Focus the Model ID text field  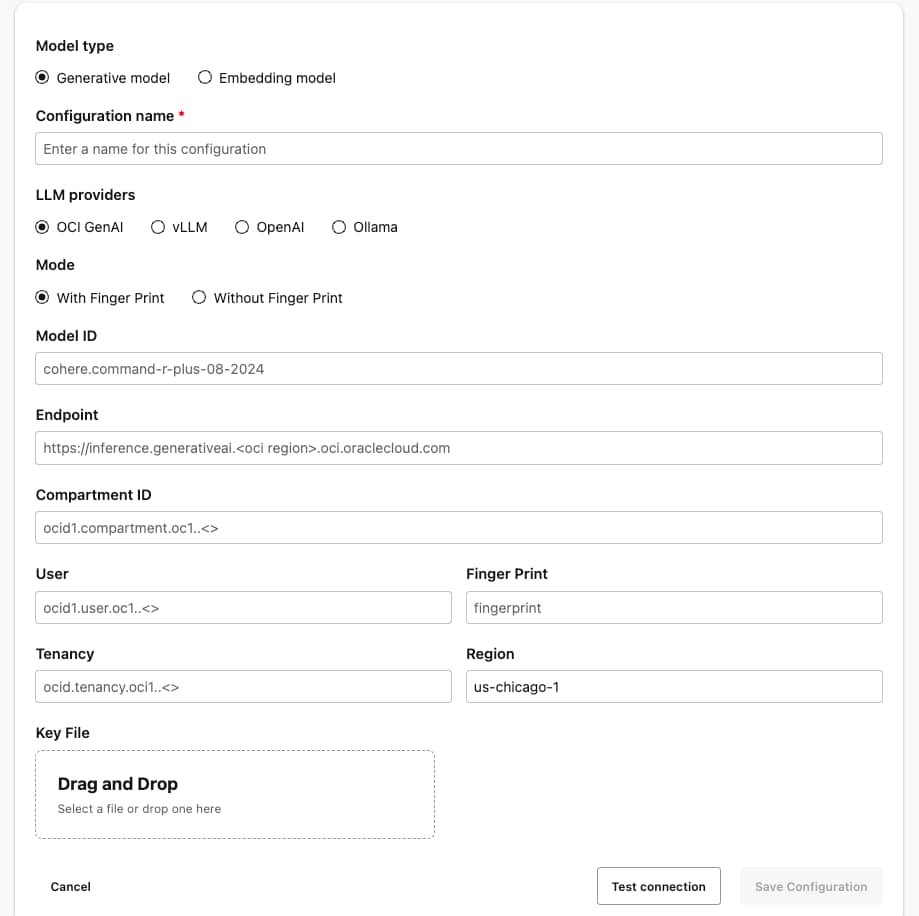(459, 368)
